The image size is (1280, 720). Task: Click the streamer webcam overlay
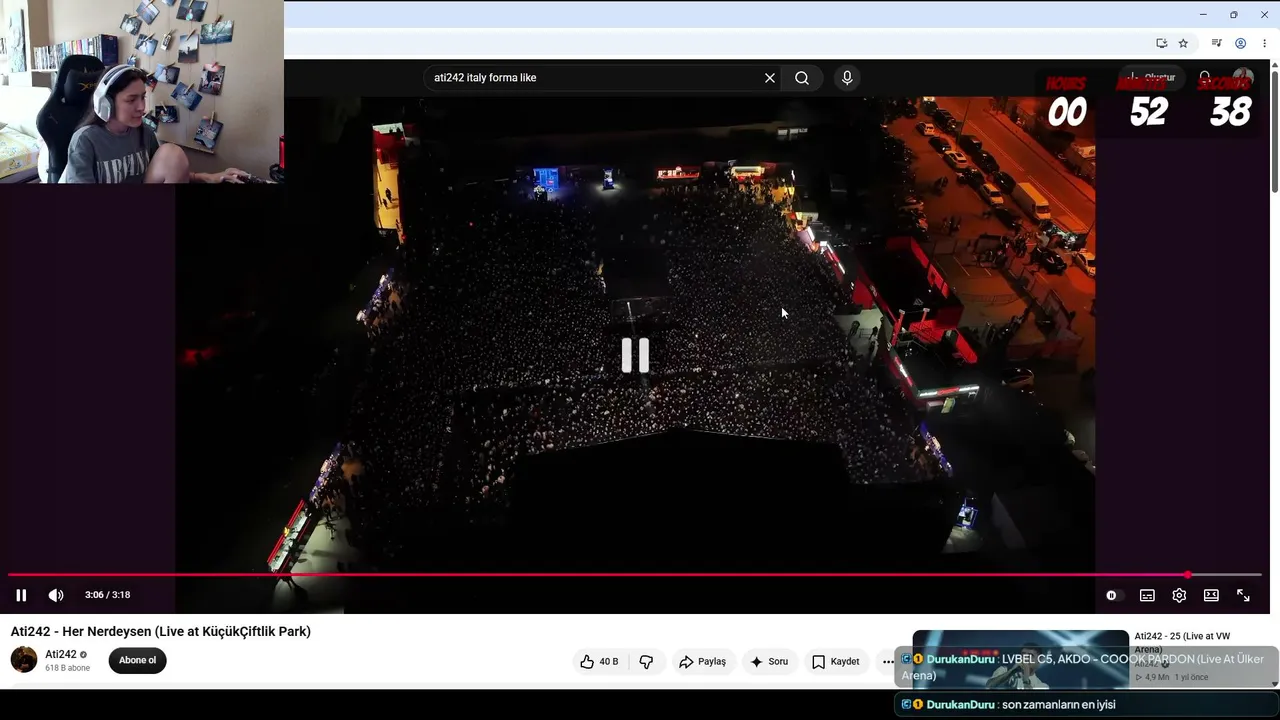click(x=142, y=92)
